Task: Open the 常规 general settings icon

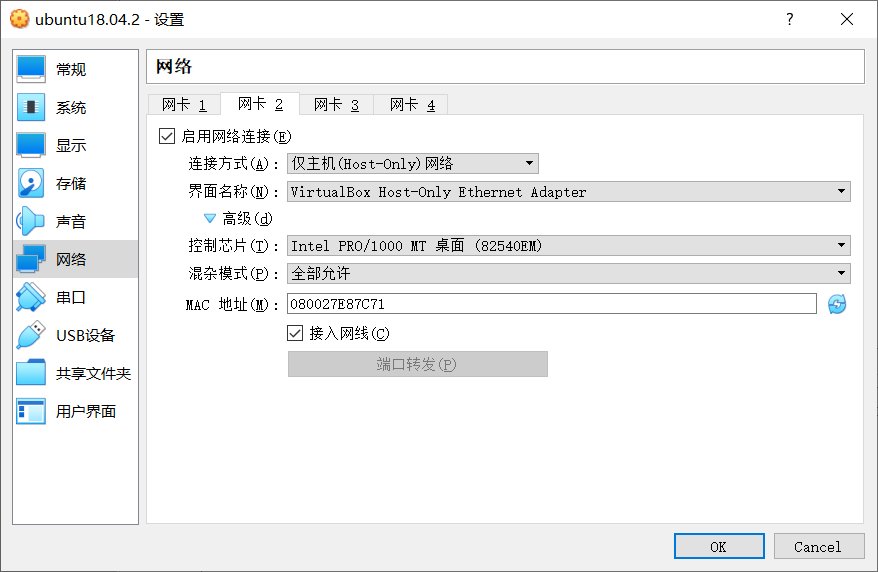Action: click(31, 69)
